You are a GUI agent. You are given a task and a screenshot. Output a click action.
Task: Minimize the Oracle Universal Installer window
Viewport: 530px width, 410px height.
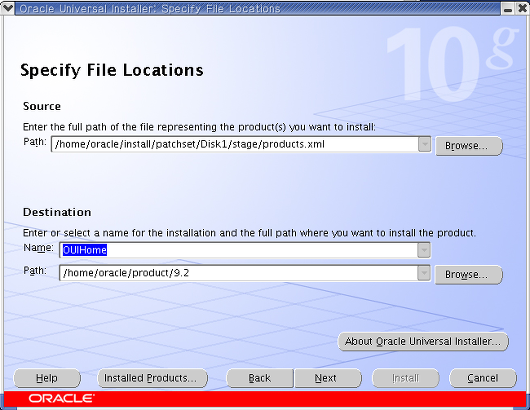click(508, 9)
